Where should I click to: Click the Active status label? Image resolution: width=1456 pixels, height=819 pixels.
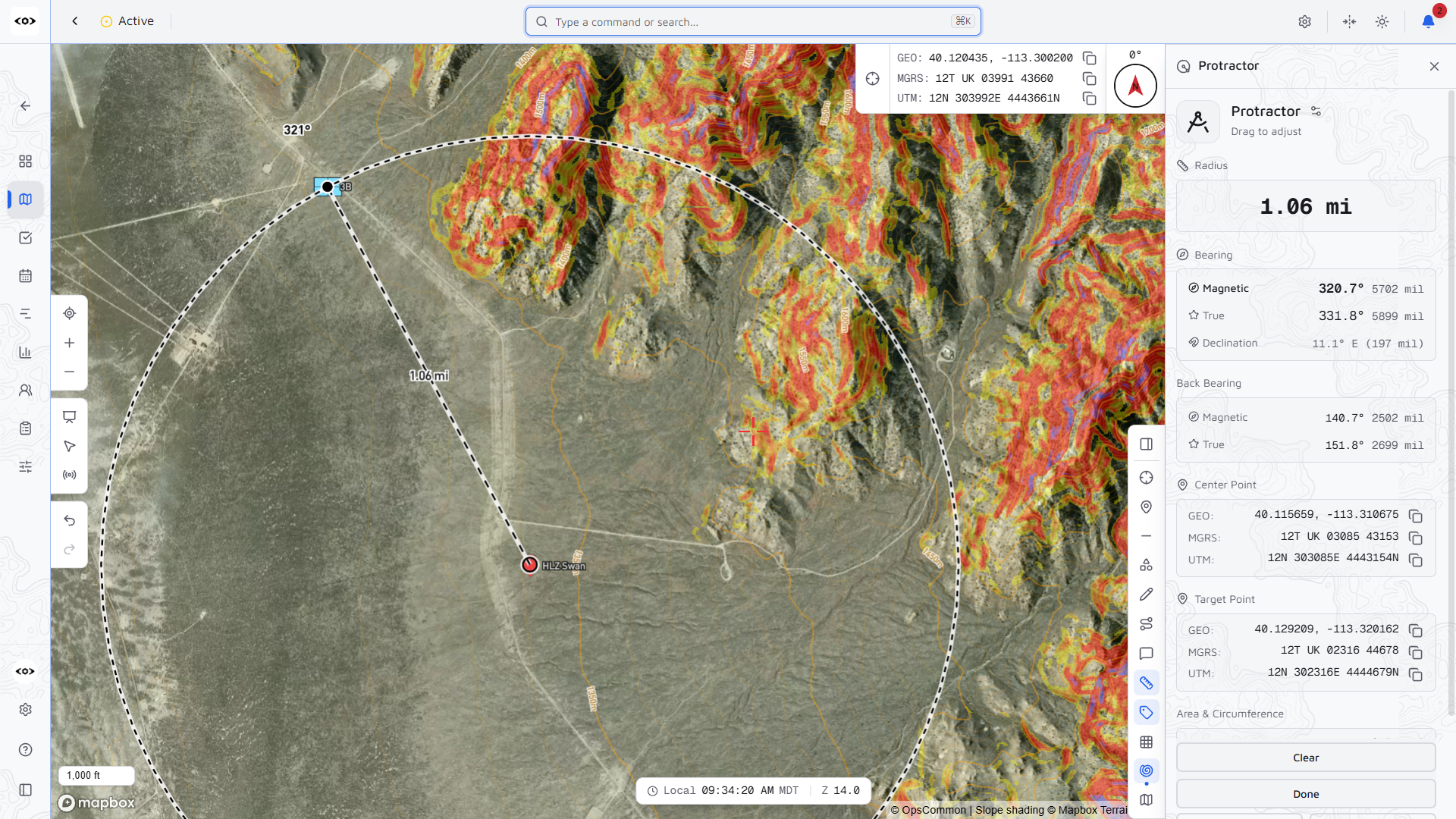click(136, 21)
